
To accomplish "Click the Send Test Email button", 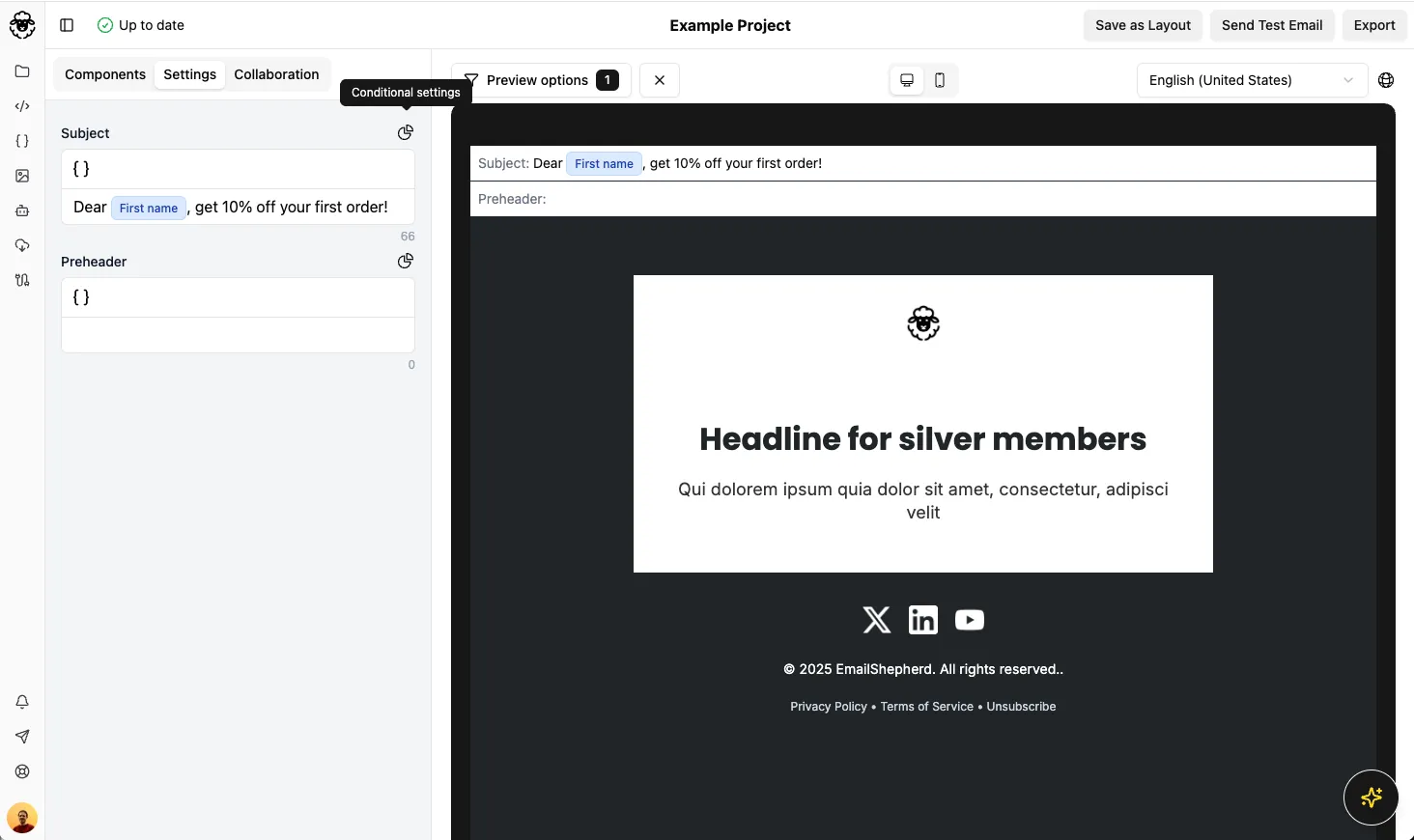I will [x=1272, y=25].
